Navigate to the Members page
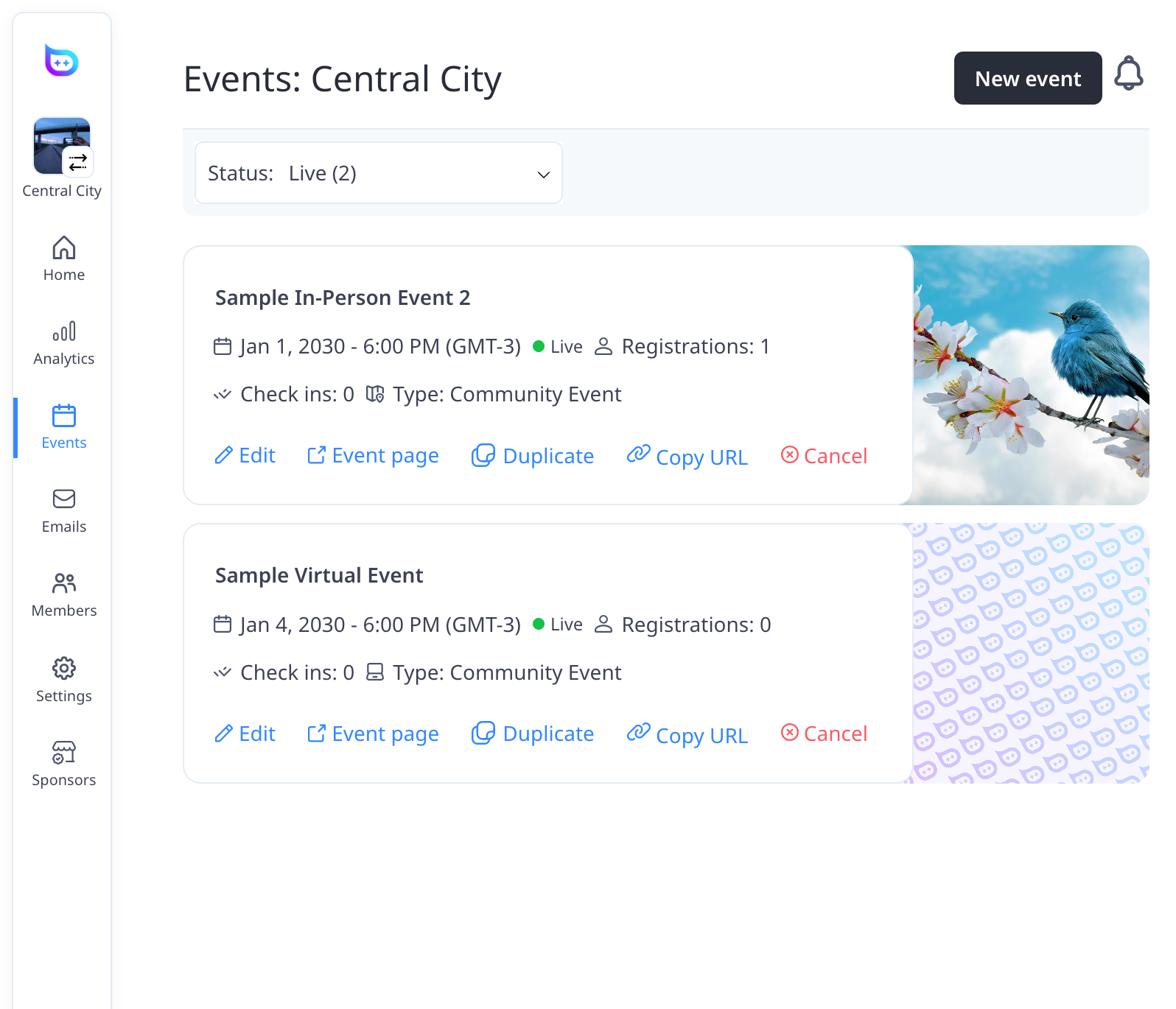Image resolution: width=1176 pixels, height=1009 pixels. 64,594
